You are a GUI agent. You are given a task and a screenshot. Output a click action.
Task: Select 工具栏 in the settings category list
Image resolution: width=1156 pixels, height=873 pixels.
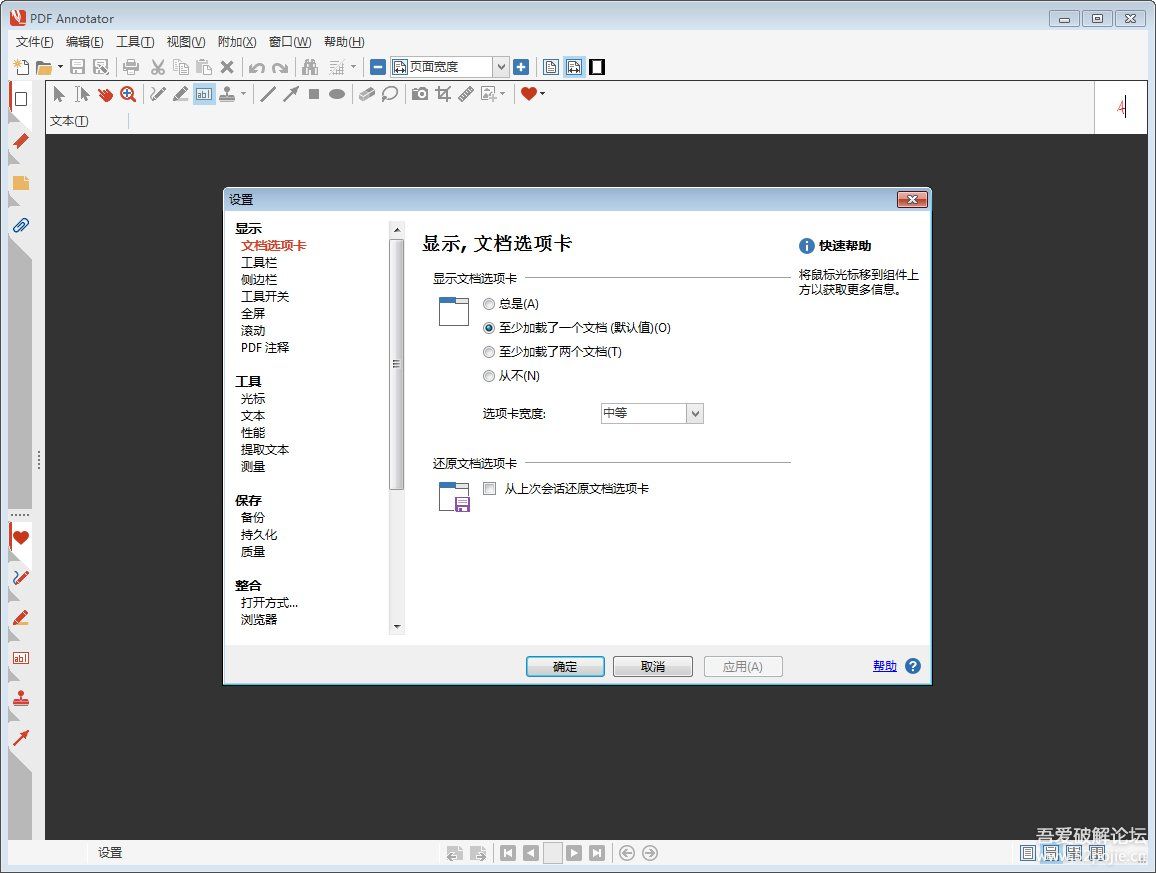click(258, 262)
